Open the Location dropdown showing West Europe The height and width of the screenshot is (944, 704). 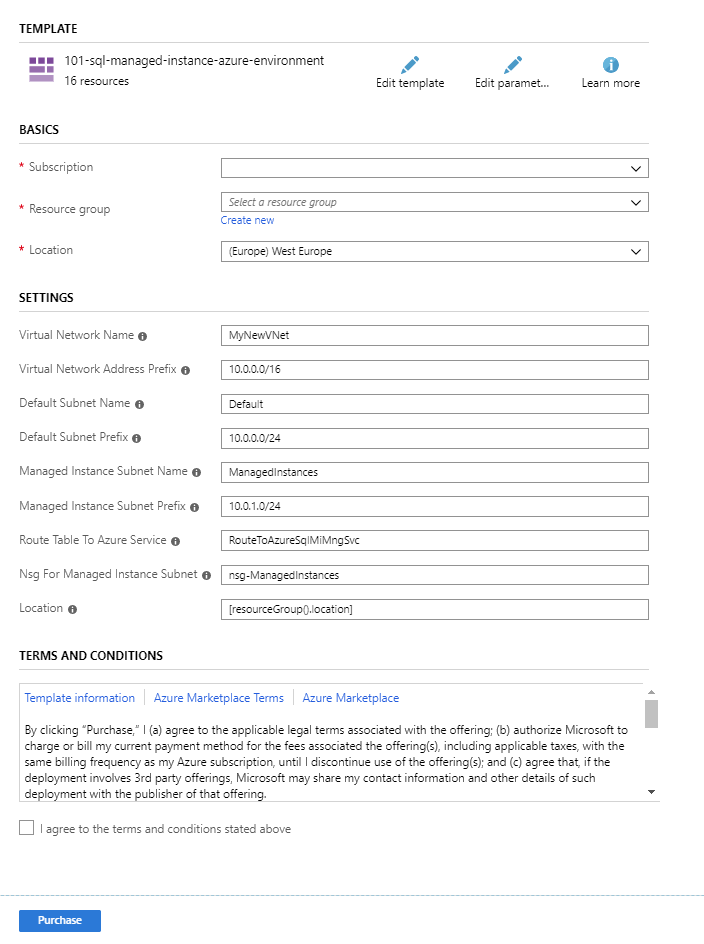[434, 251]
